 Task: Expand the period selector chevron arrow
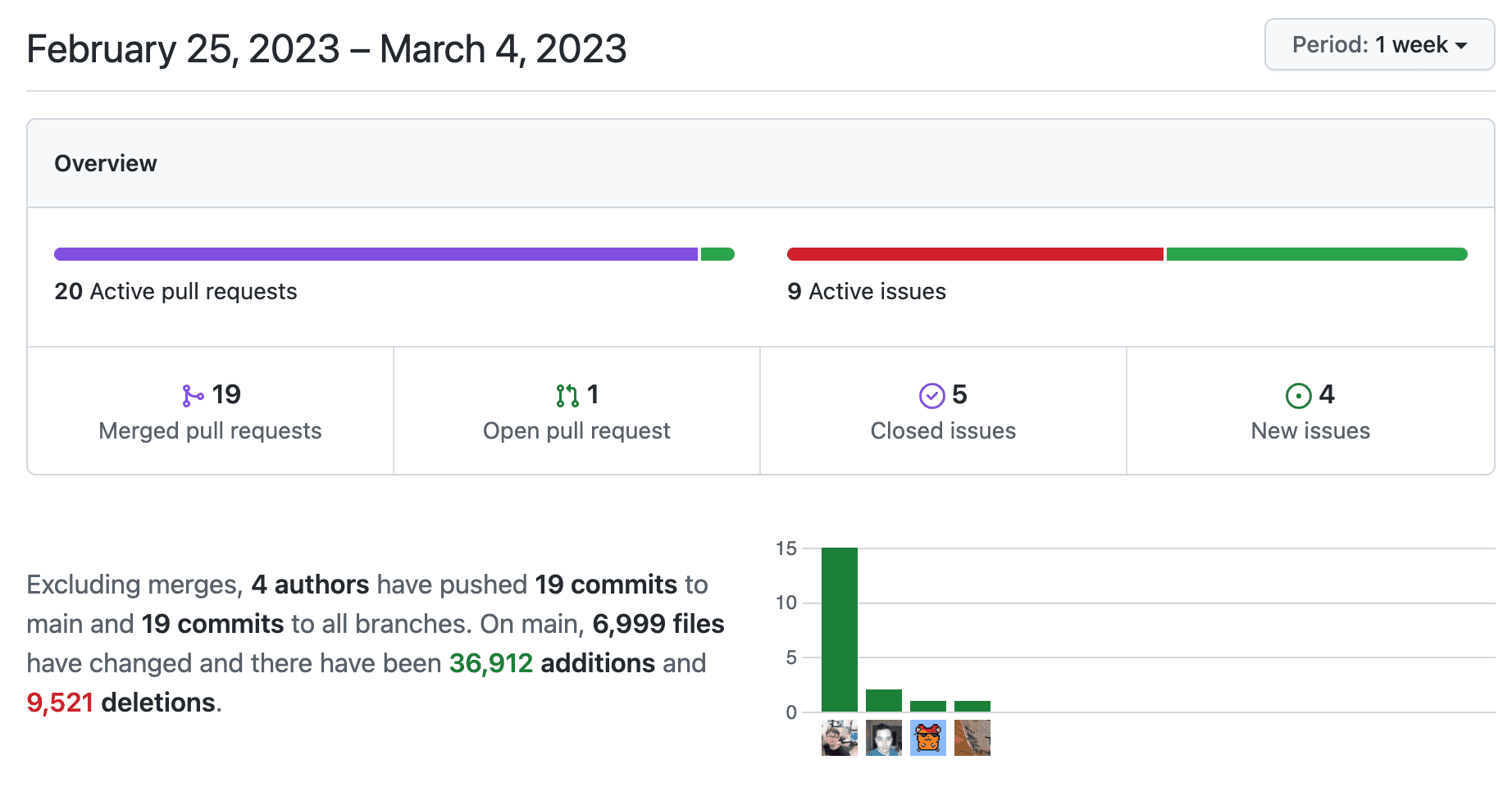1463,47
